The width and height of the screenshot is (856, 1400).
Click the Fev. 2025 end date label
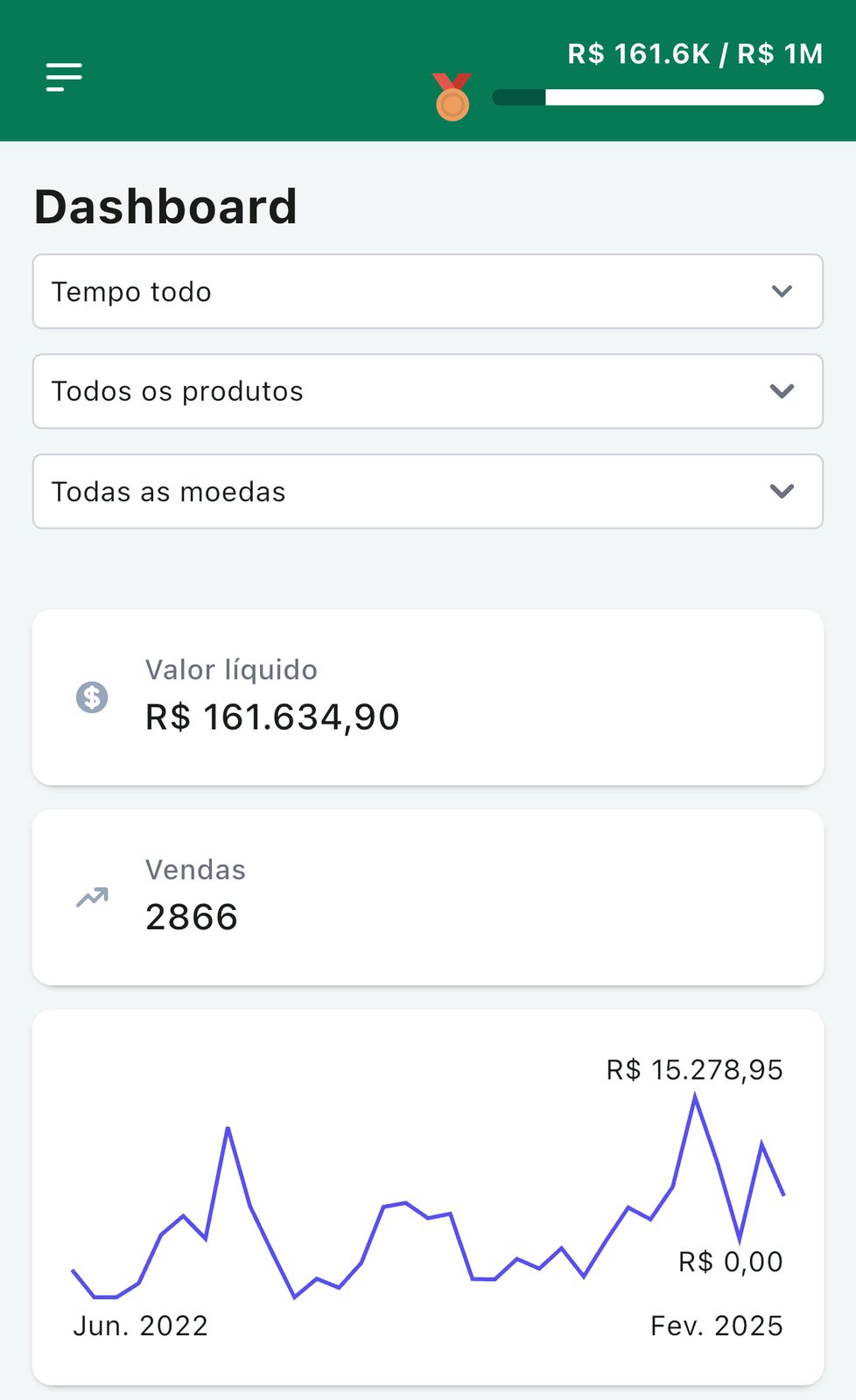716,1326
